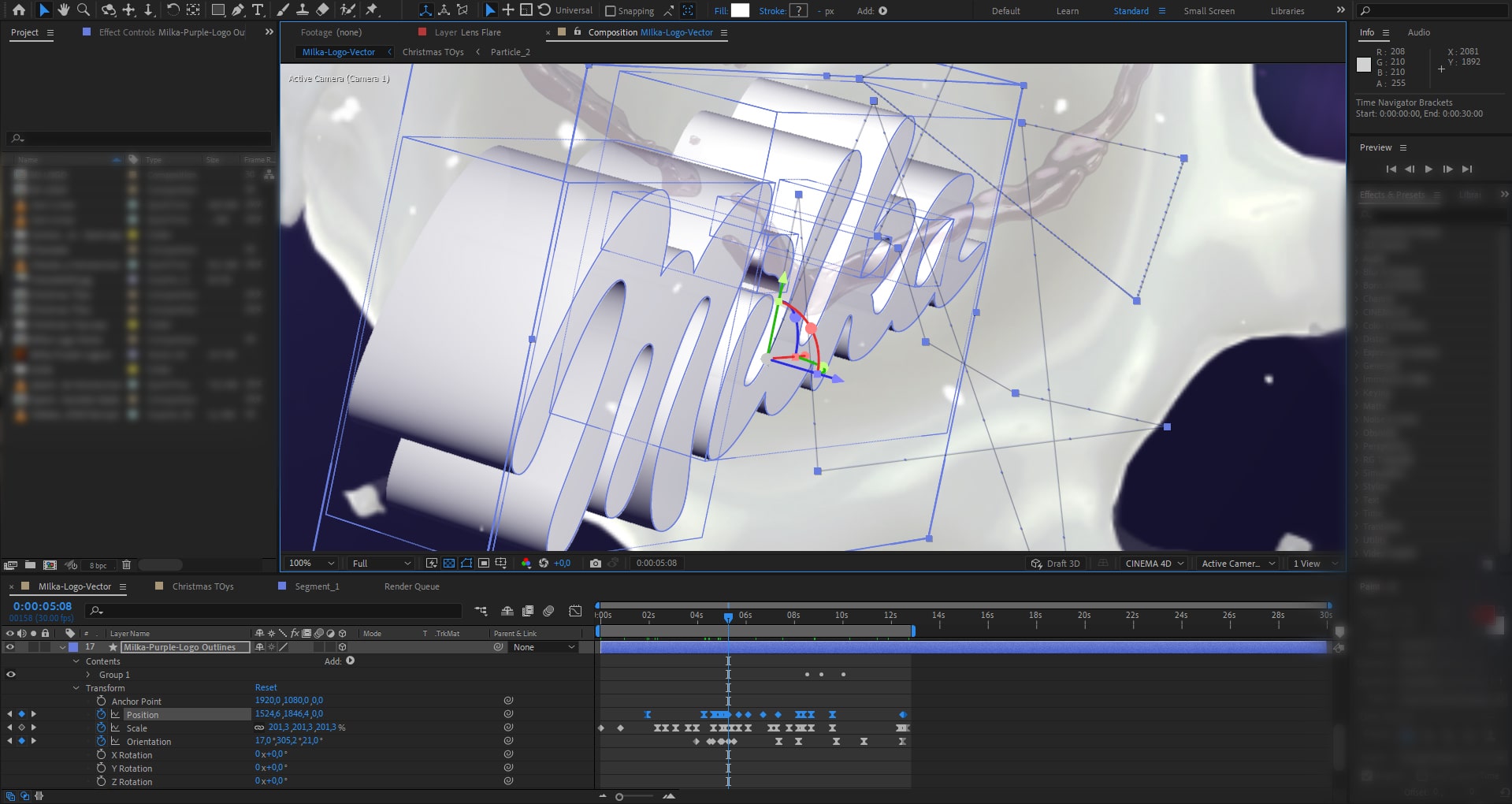Select the Type tool
Screen dimensions: 1512x804
258,10
